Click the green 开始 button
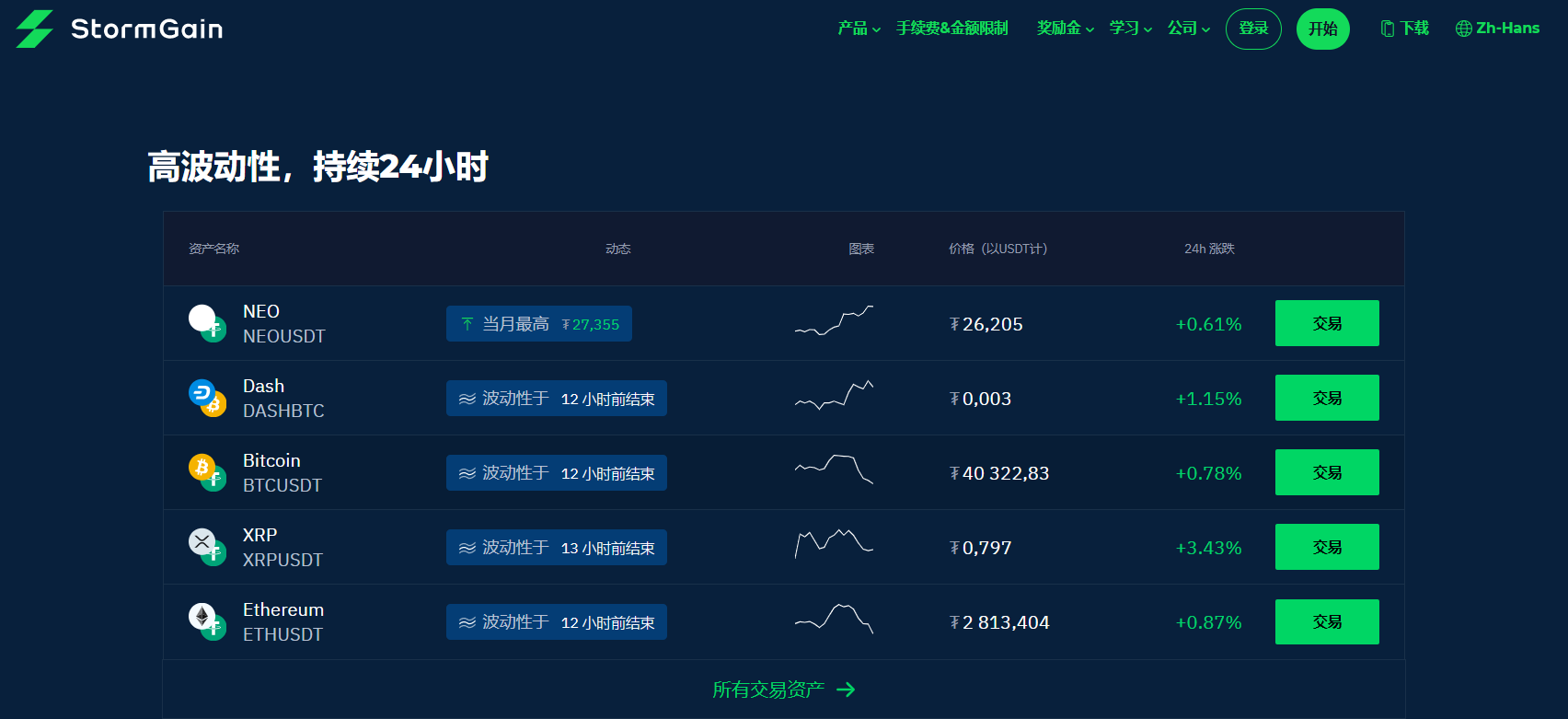Viewport: 1568px width, 719px height. click(1323, 29)
